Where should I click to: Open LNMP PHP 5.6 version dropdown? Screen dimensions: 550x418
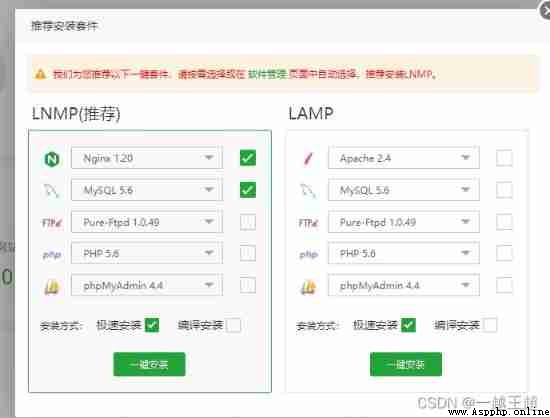point(147,253)
